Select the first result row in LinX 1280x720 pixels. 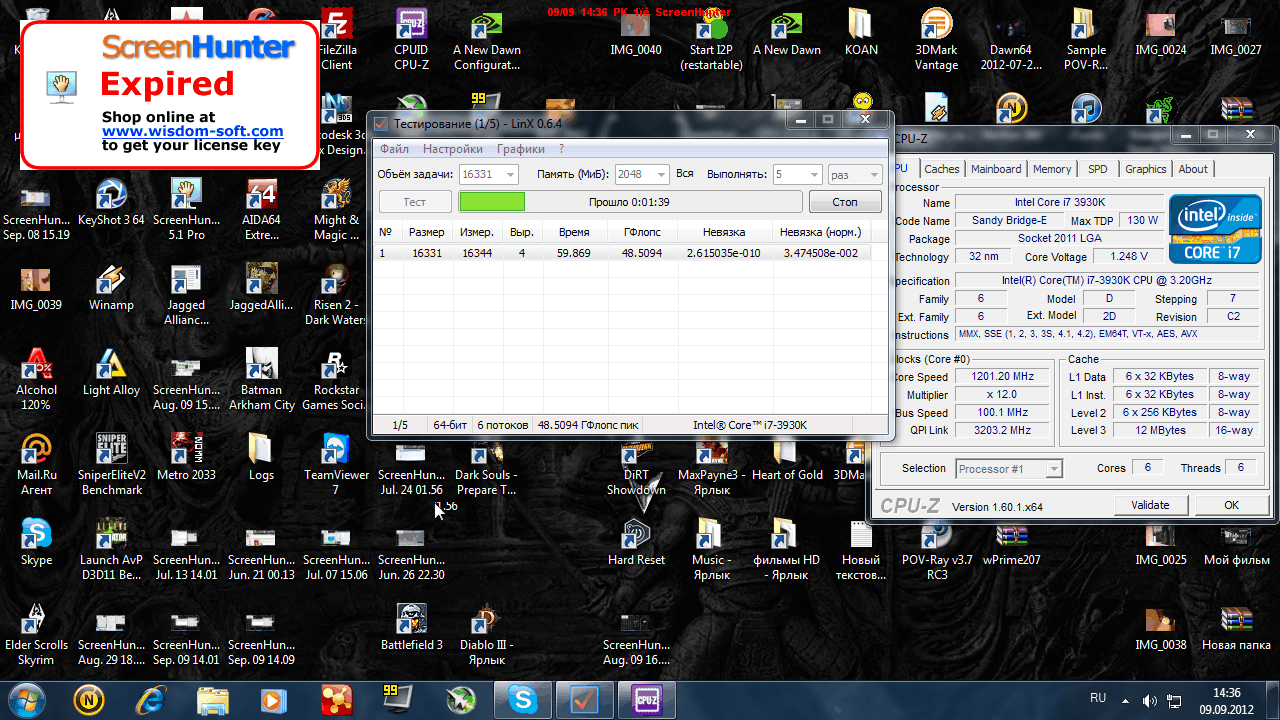620,253
